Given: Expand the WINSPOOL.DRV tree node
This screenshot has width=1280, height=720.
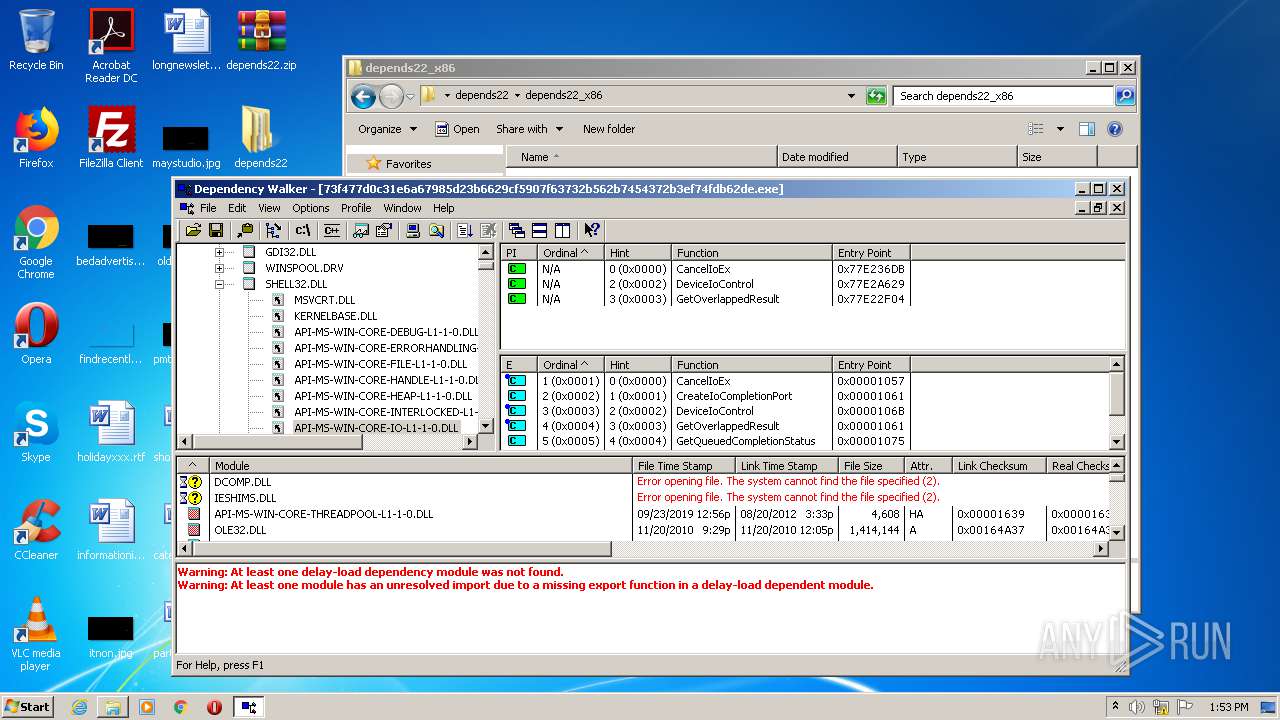Looking at the screenshot, I should [x=219, y=268].
